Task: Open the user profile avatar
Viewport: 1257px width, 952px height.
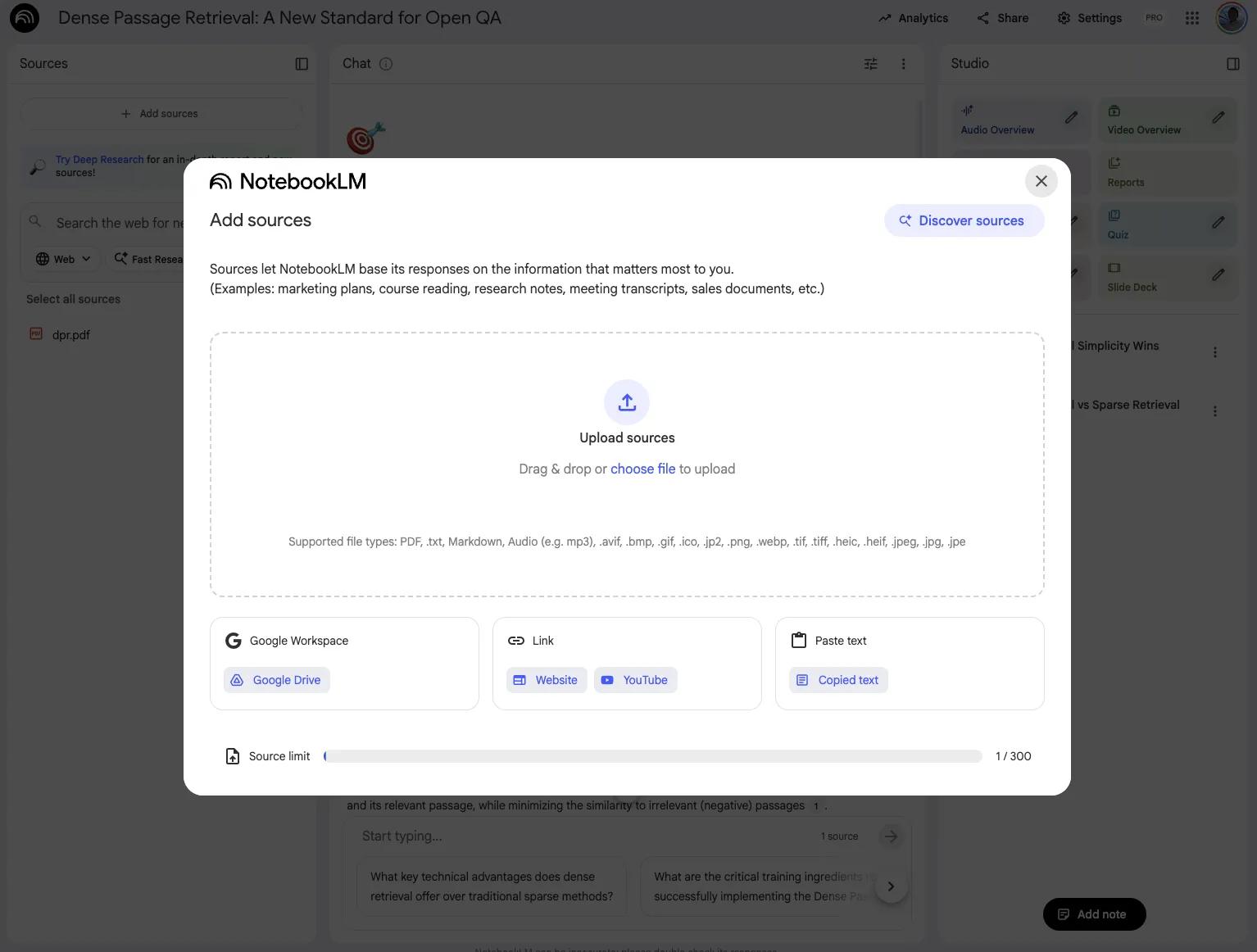Action: (x=1231, y=18)
